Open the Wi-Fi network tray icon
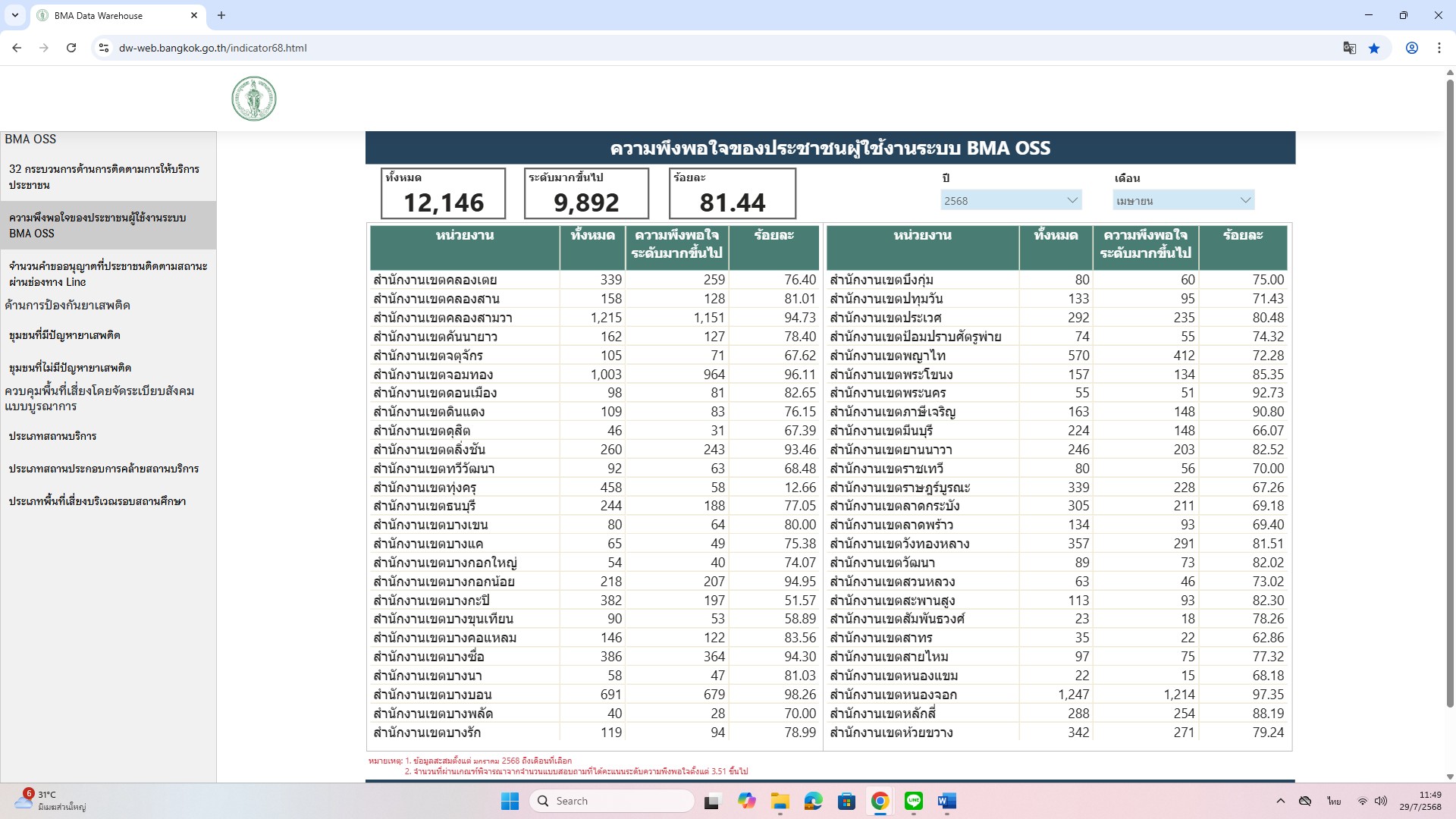This screenshot has height=819, width=1456. [1363, 801]
